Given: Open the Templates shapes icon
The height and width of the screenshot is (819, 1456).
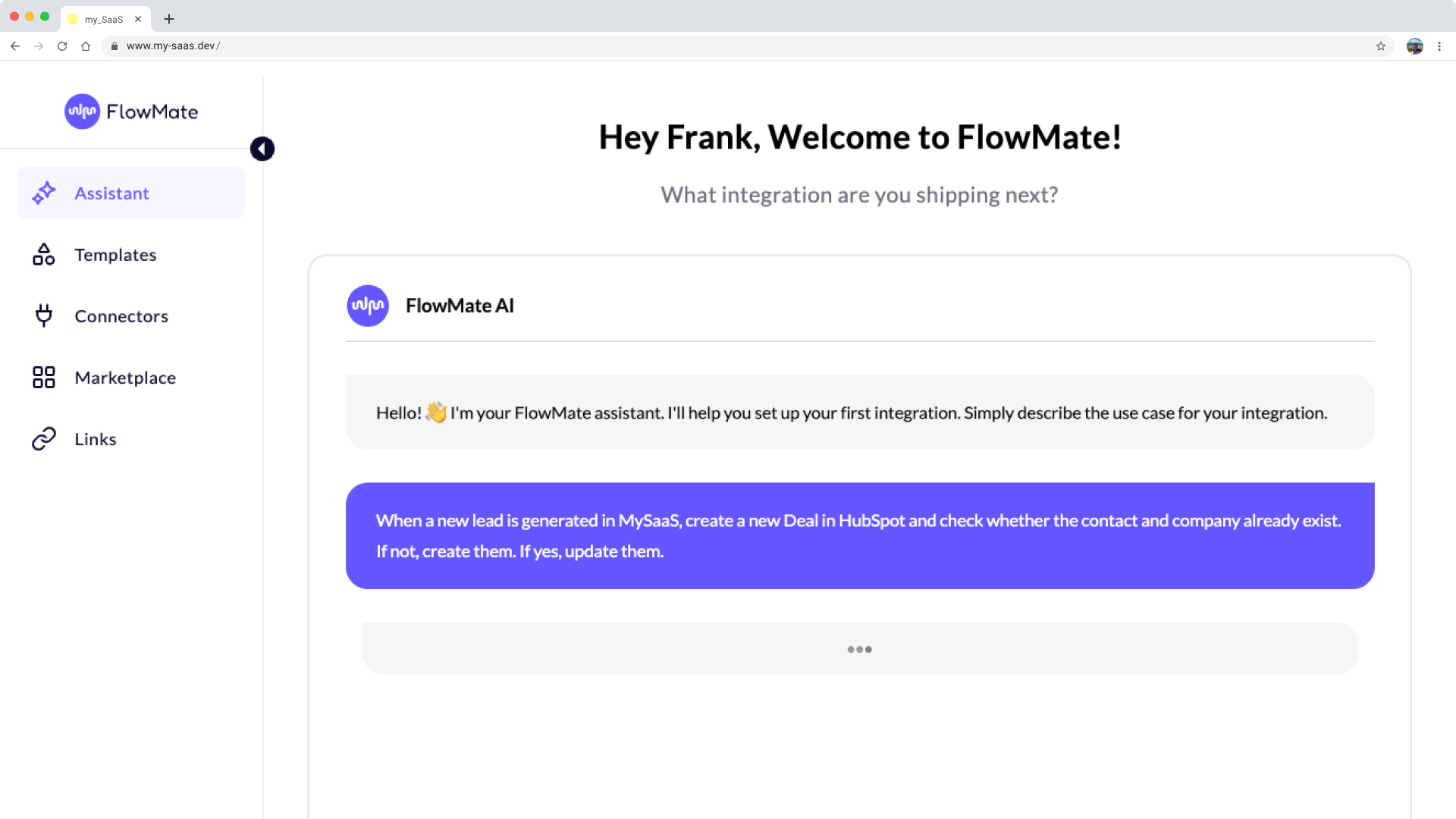Looking at the screenshot, I should tap(44, 255).
